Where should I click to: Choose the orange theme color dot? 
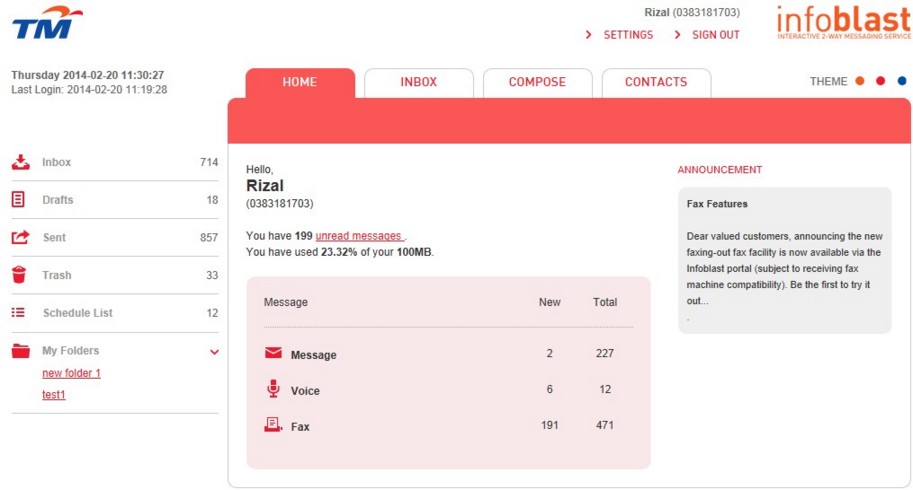(859, 81)
